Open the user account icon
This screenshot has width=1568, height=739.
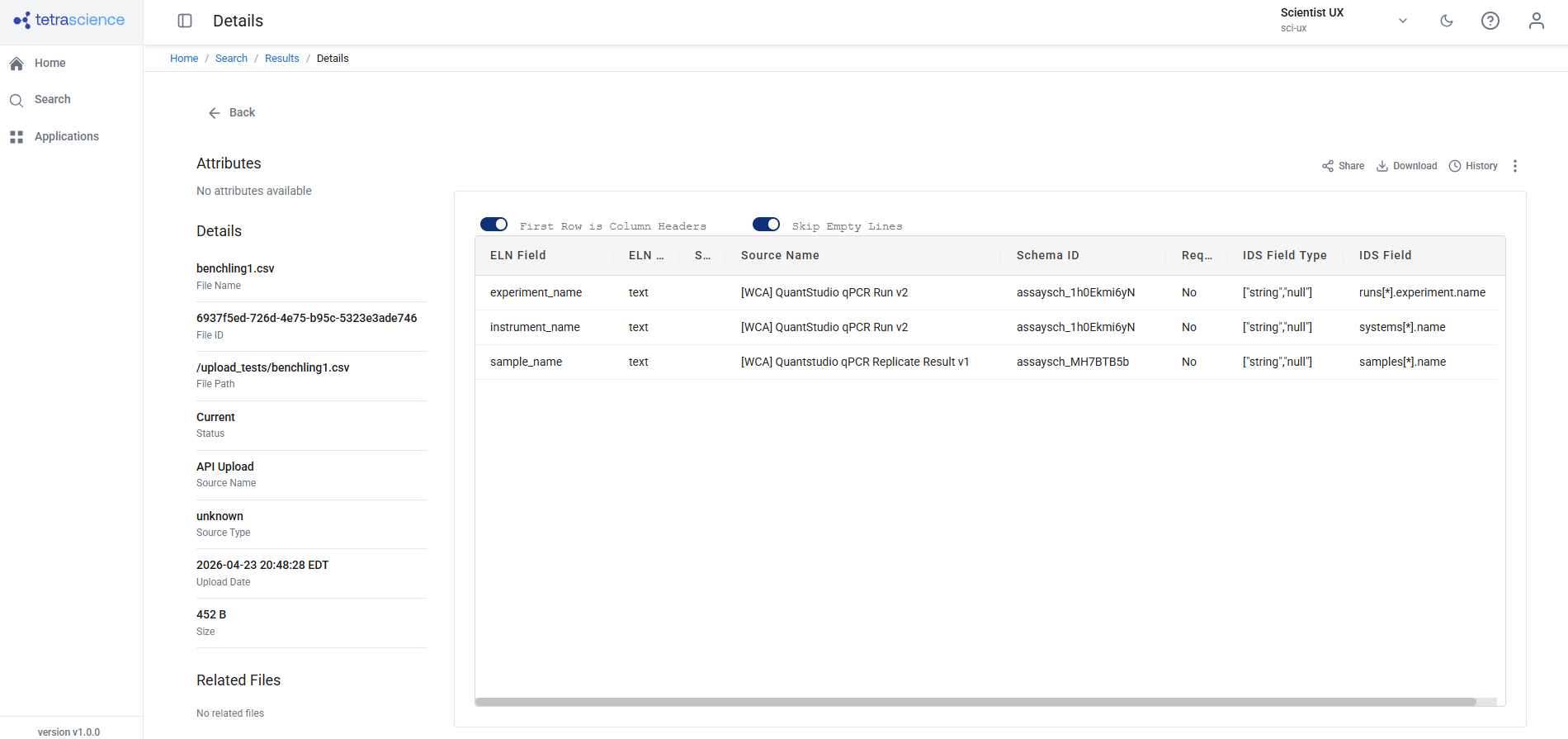[x=1537, y=21]
